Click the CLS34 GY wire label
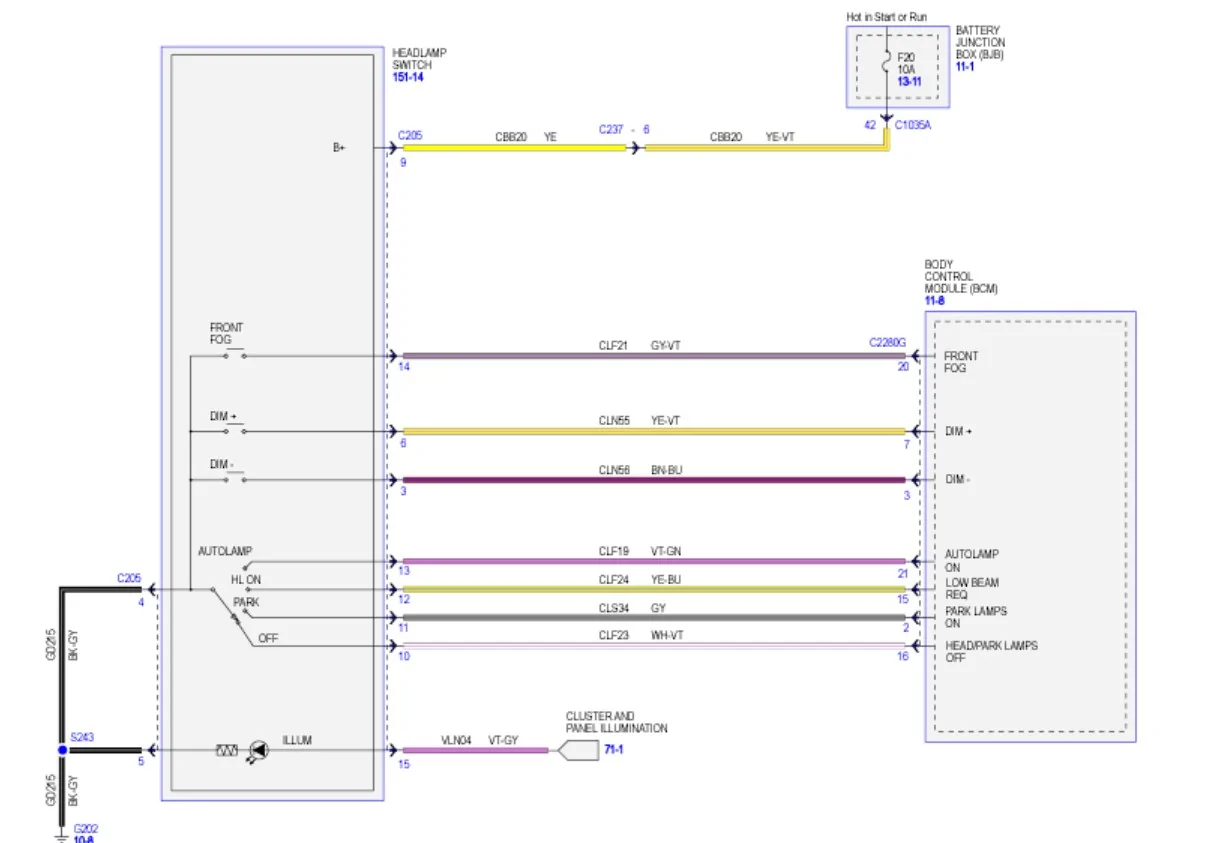 pyautogui.click(x=633, y=607)
